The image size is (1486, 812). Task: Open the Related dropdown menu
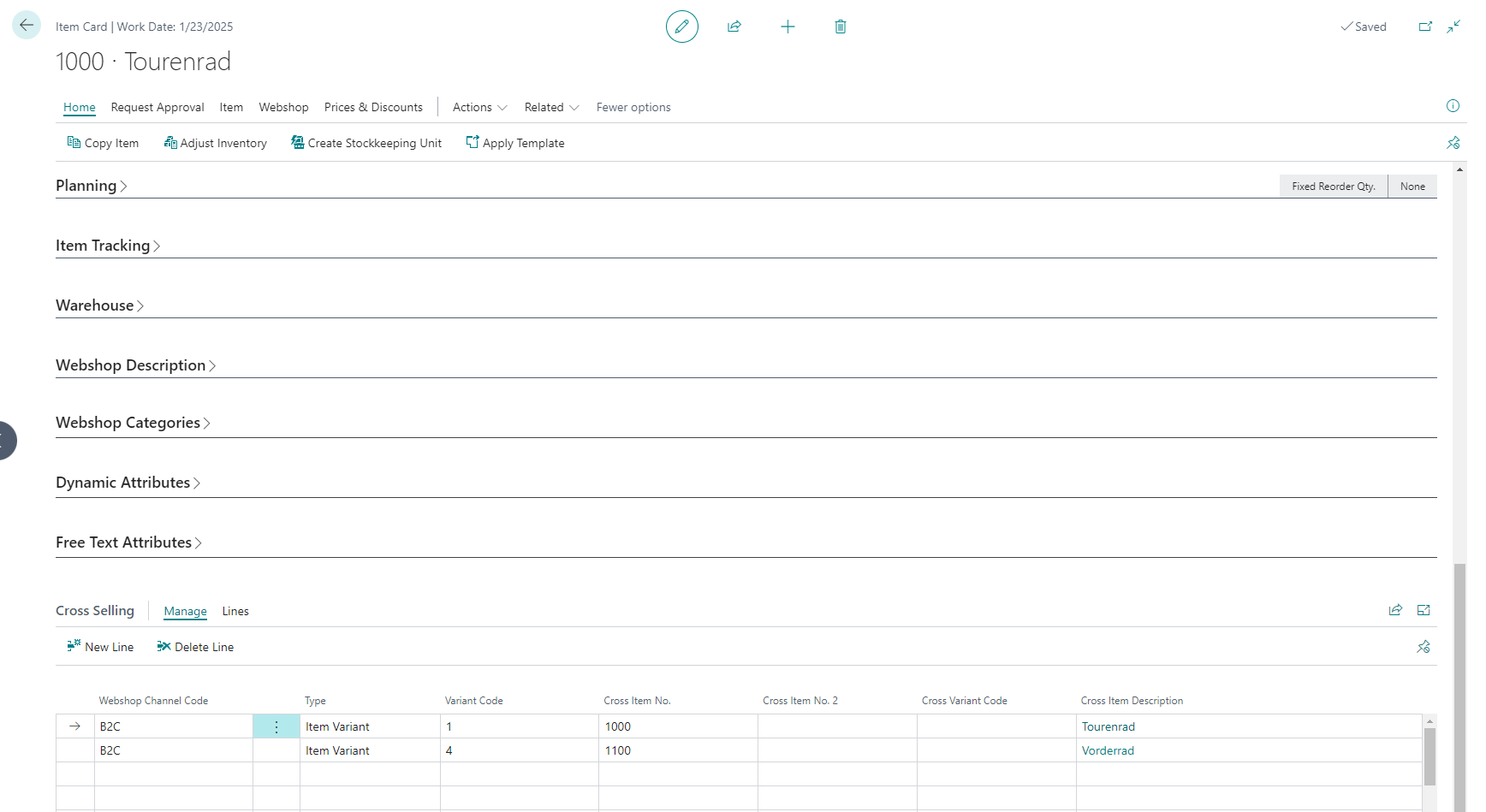[x=552, y=107]
